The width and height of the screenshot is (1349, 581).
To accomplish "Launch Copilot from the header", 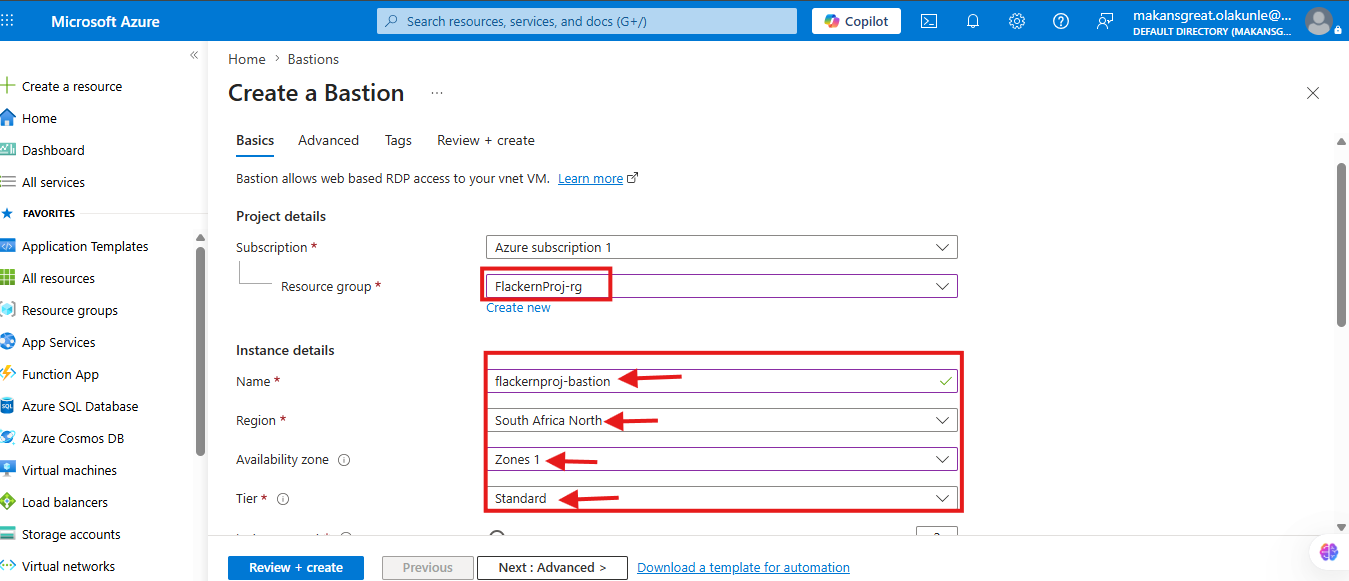I will point(856,21).
